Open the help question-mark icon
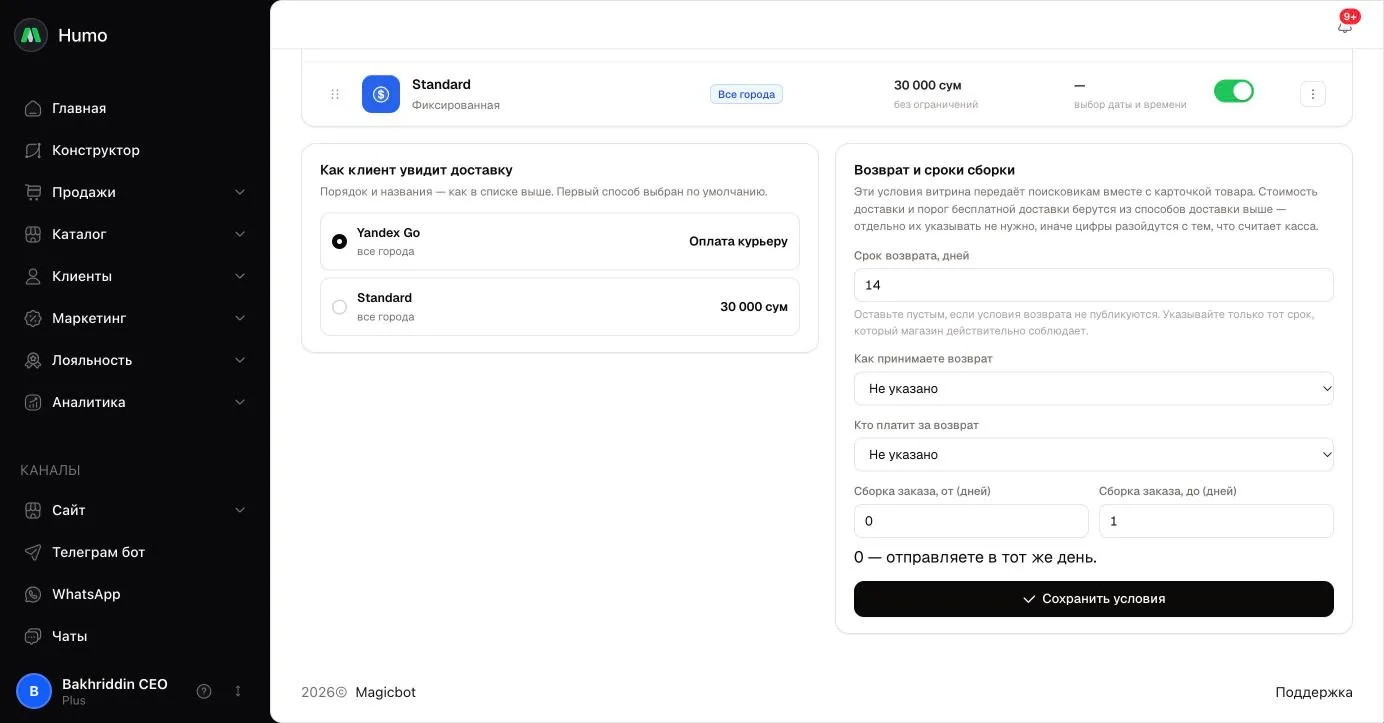1384x723 pixels. 204,691
